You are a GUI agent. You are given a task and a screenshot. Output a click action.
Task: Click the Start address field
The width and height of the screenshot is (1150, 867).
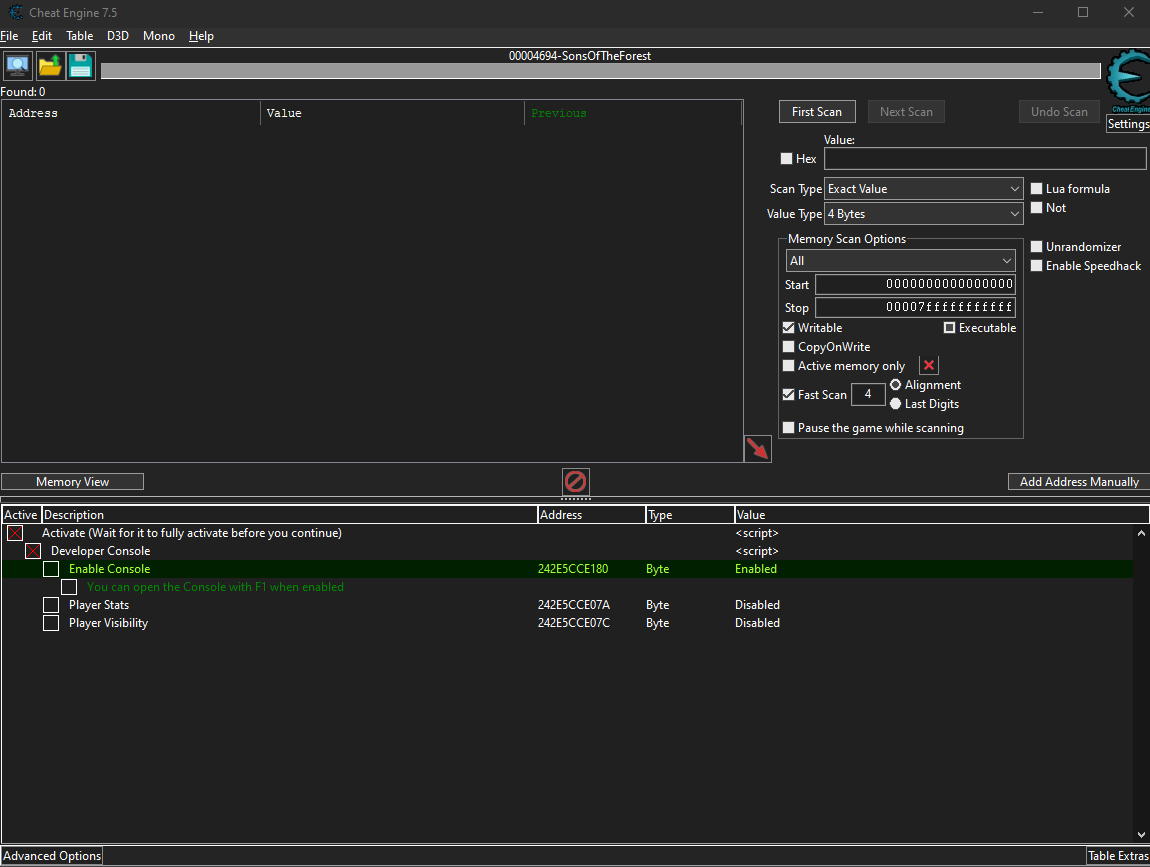[x=915, y=284]
